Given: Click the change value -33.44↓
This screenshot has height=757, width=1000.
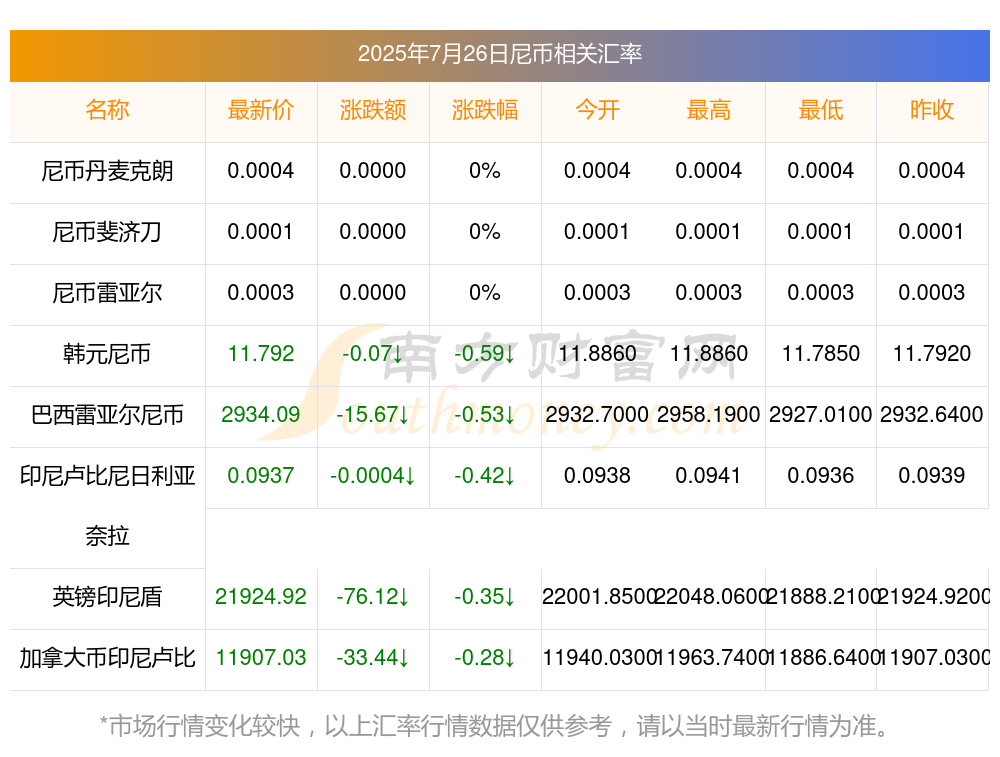Looking at the screenshot, I should [372, 658].
